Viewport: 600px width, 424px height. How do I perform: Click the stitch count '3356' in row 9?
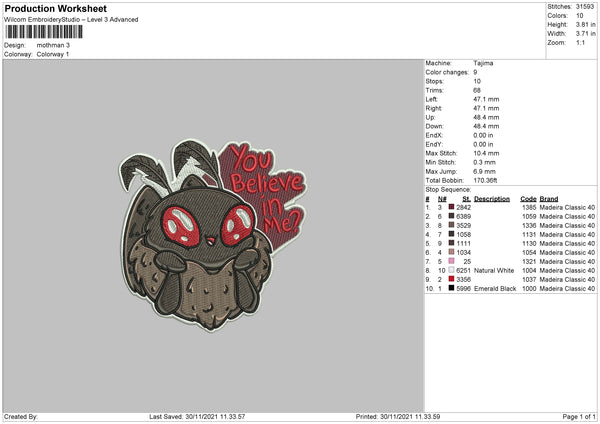click(x=463, y=279)
